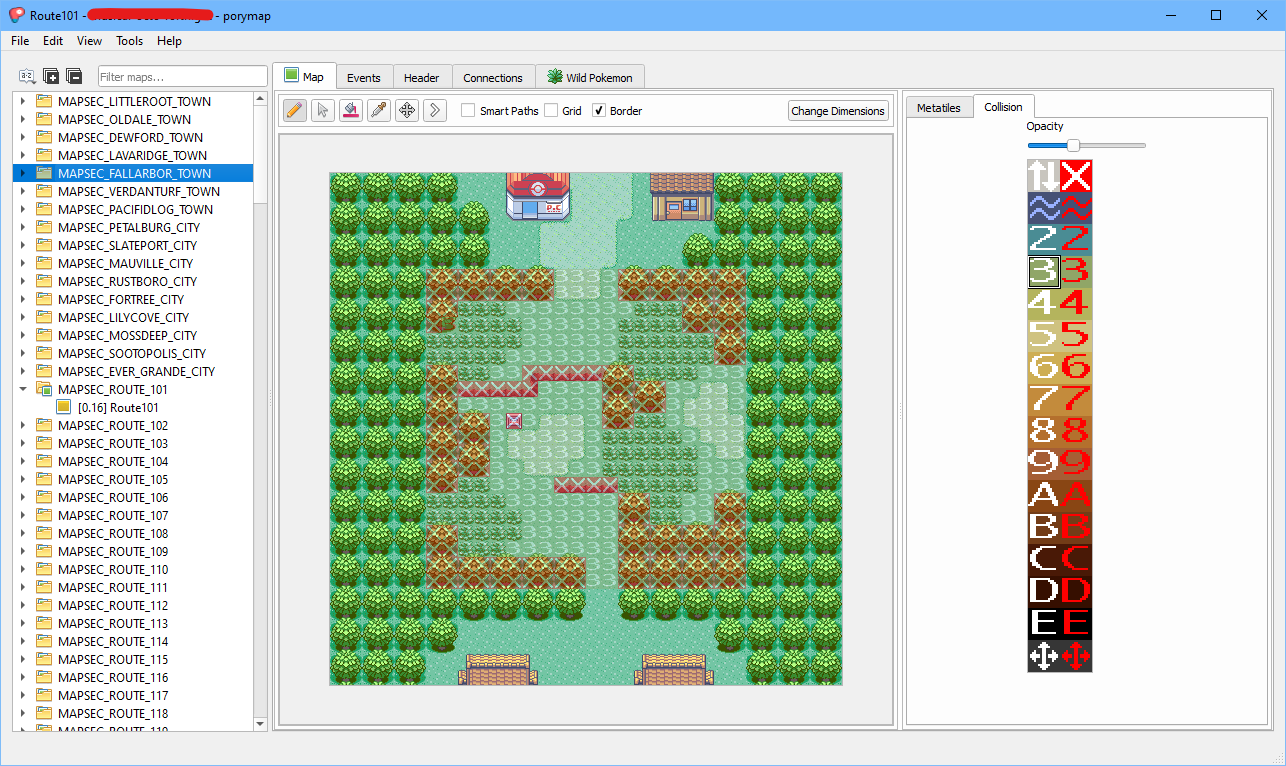Image resolution: width=1286 pixels, height=766 pixels.
Task: Switch to the Wild Pokemon tab
Action: (590, 77)
